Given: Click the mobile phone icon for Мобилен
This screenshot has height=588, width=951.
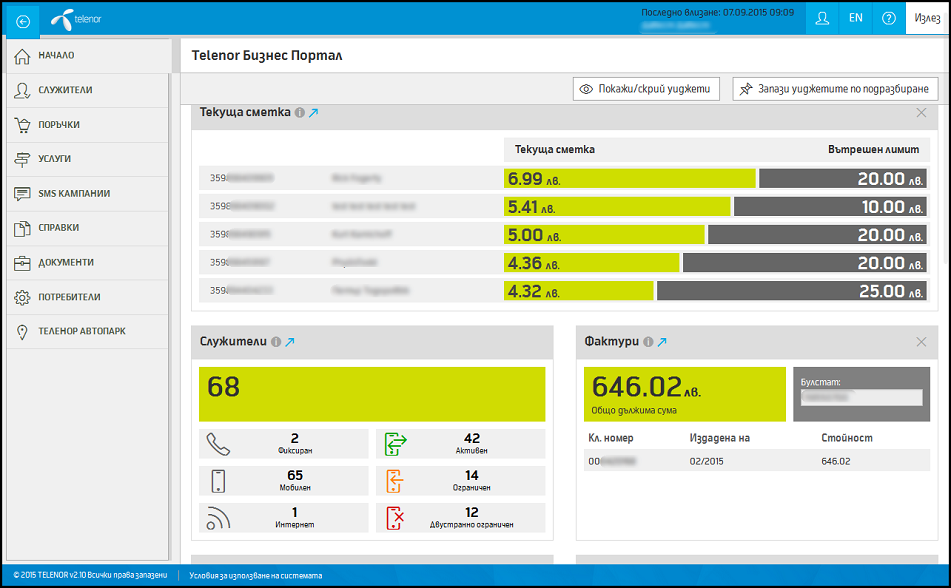Looking at the screenshot, I should [x=218, y=481].
